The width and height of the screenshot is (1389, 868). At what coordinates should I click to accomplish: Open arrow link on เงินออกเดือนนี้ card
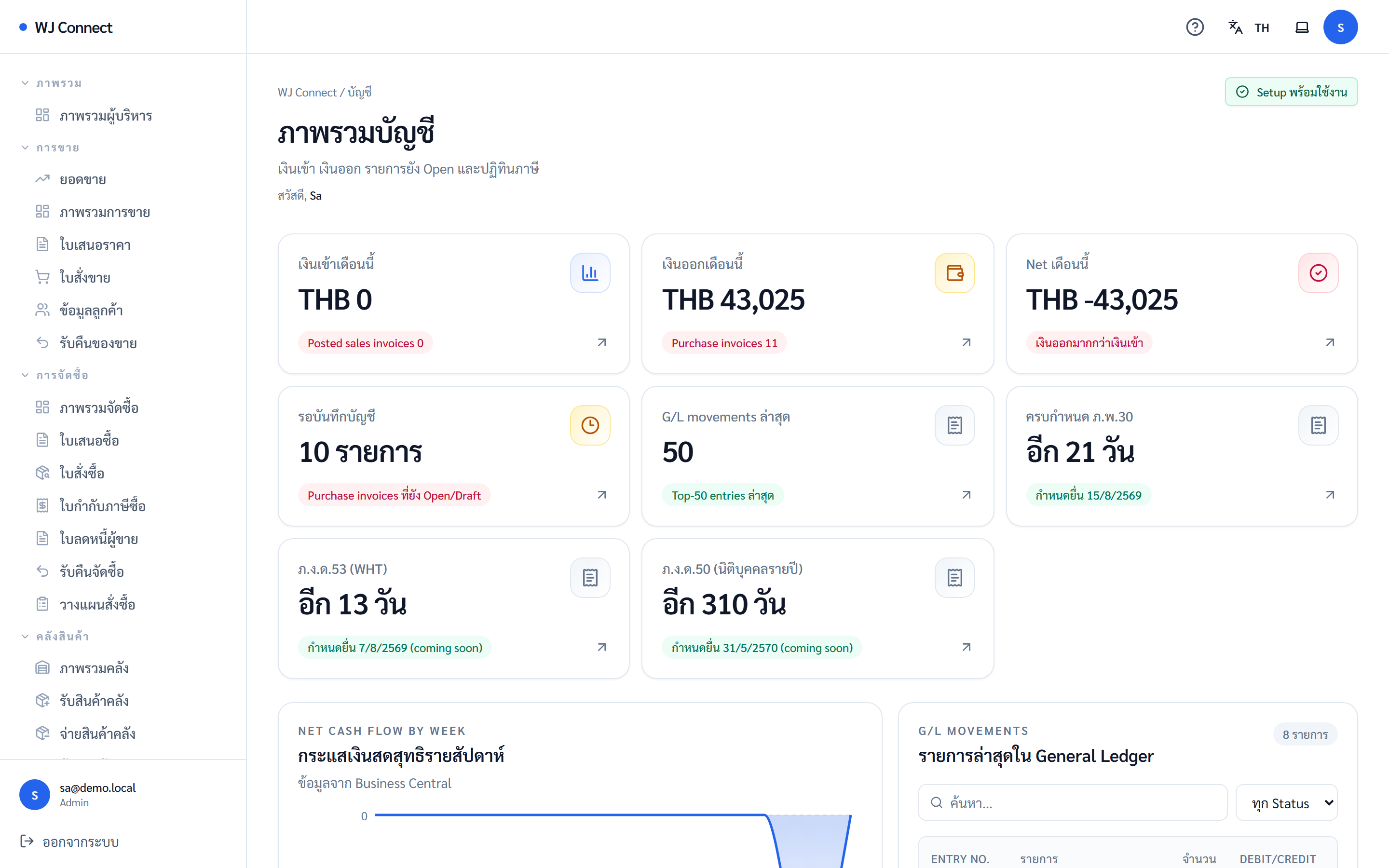[967, 343]
